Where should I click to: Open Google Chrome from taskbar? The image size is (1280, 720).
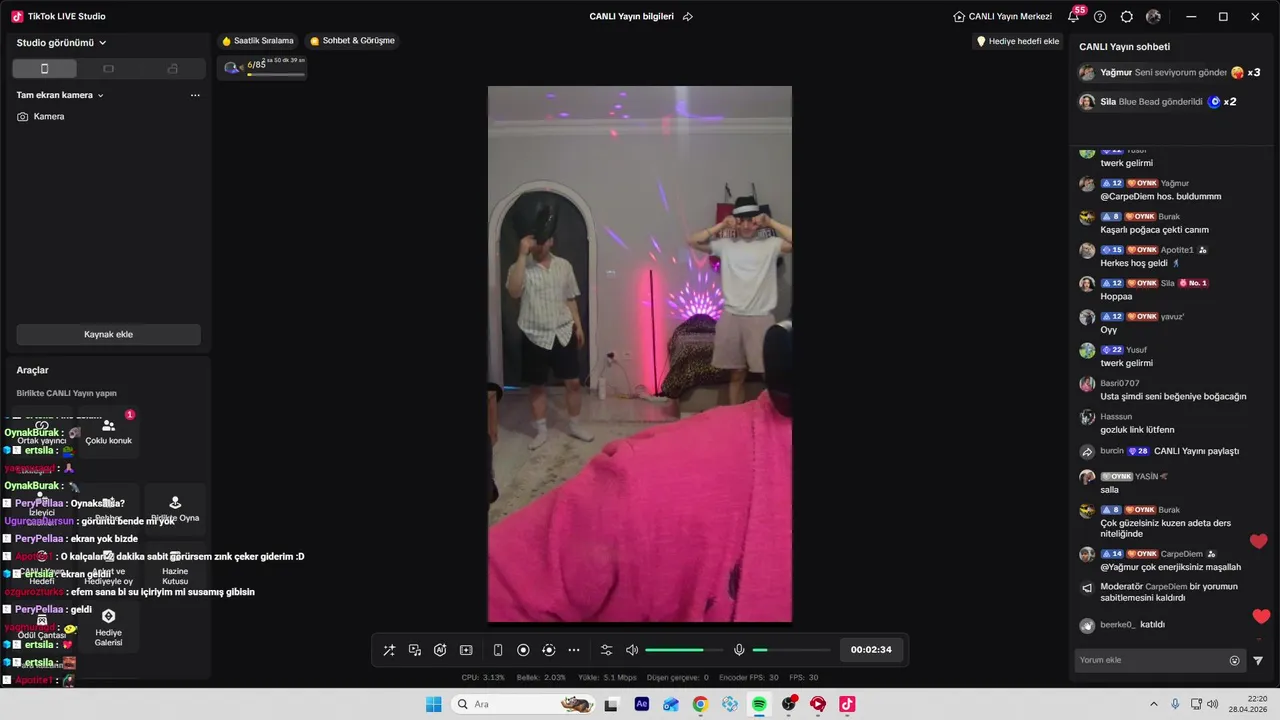pyautogui.click(x=700, y=704)
